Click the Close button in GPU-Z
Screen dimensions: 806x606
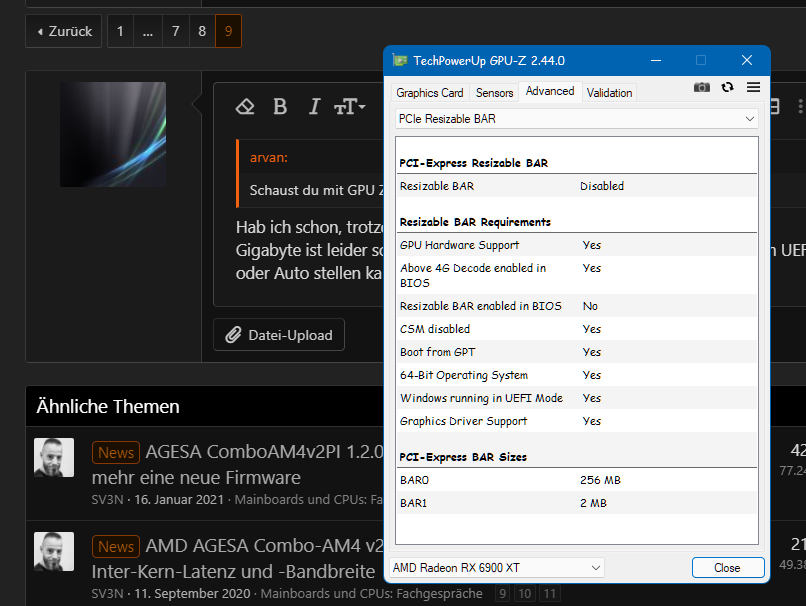coord(728,567)
